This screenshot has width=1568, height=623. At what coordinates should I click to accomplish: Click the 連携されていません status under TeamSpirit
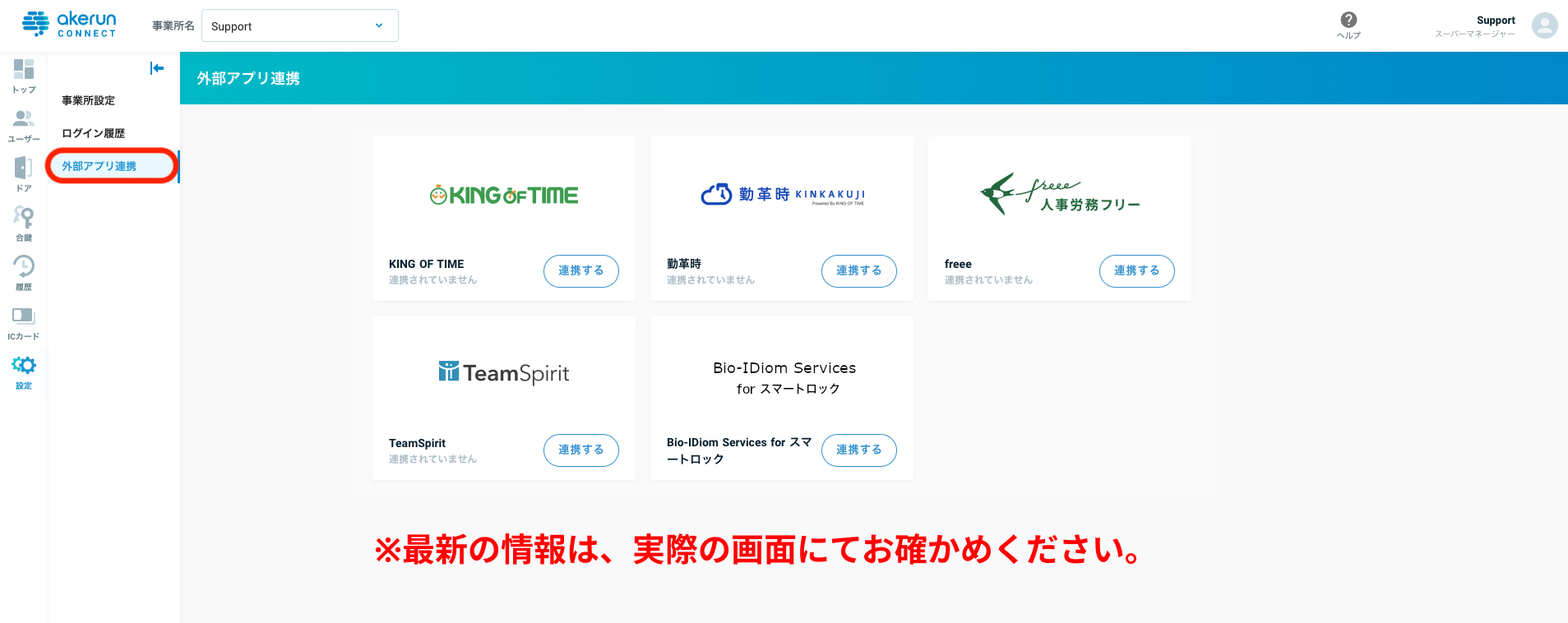click(432, 459)
